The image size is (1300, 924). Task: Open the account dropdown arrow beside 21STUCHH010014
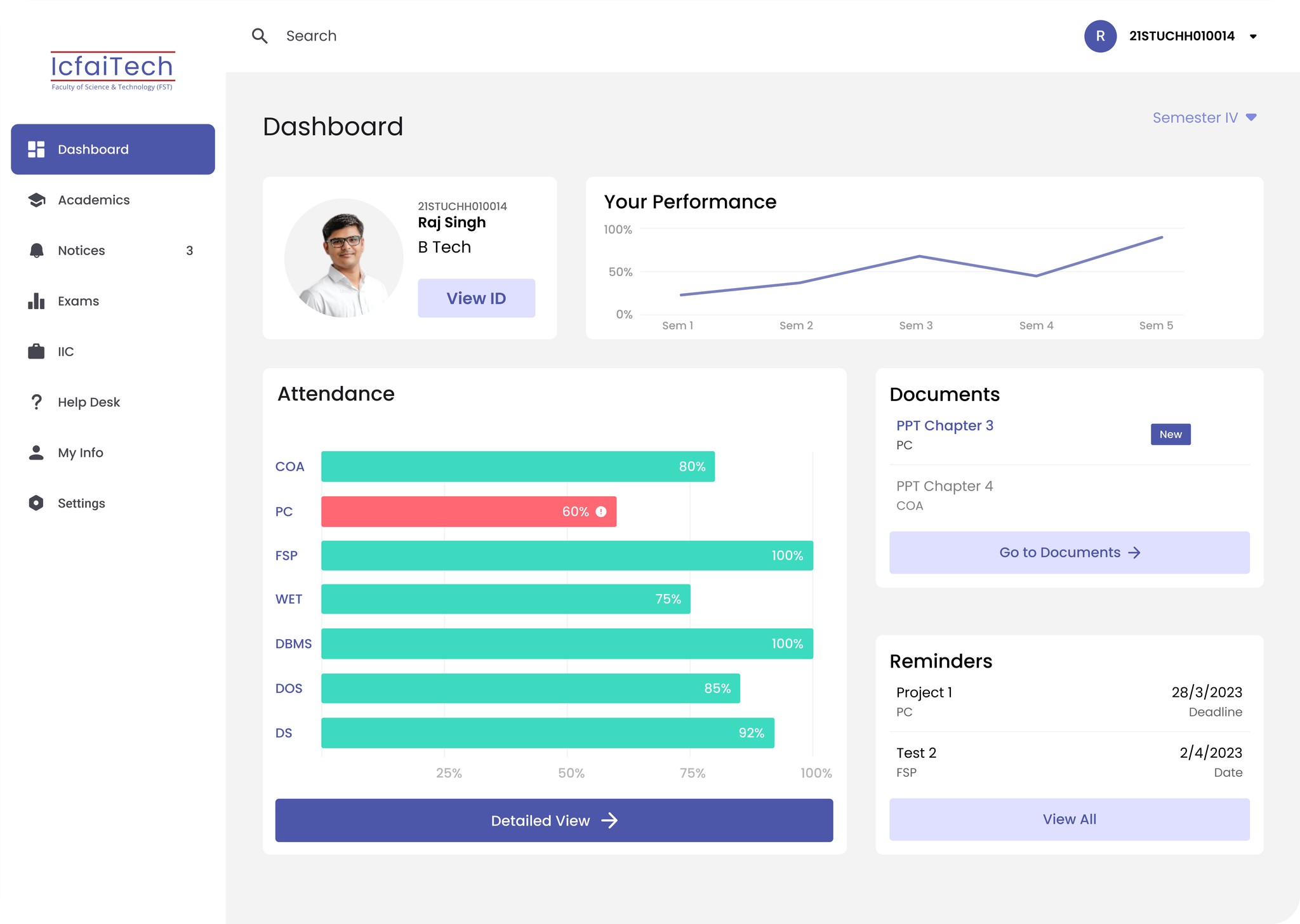[1253, 36]
